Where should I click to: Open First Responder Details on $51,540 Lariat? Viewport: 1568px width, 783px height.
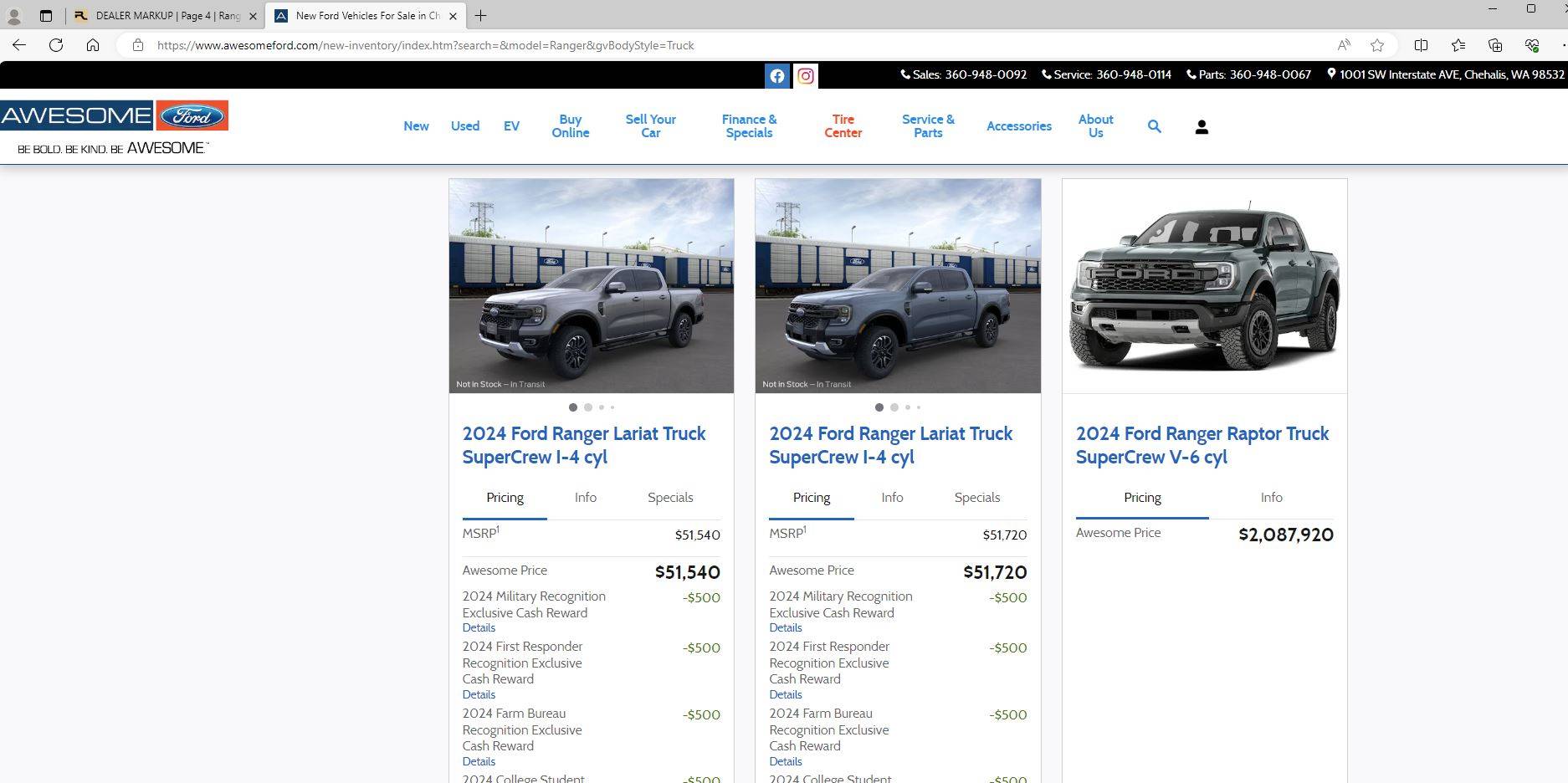(479, 695)
